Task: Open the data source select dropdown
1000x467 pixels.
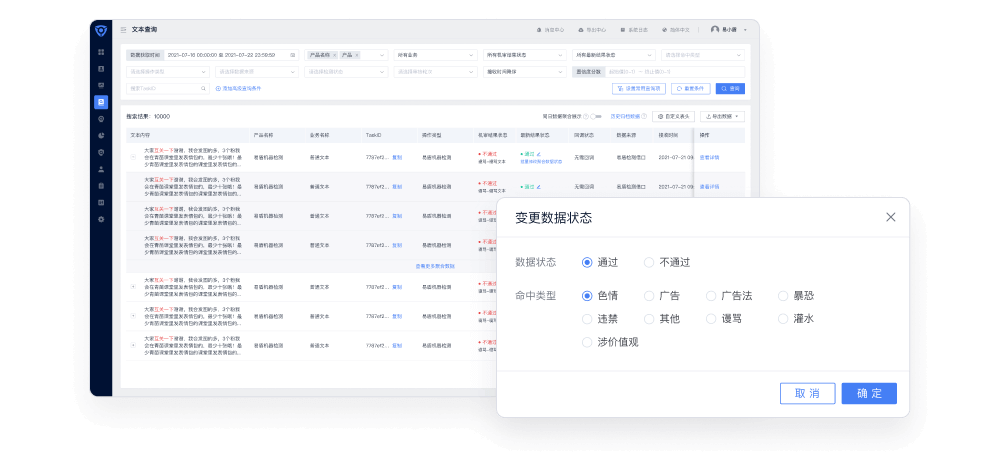Action: tap(257, 72)
